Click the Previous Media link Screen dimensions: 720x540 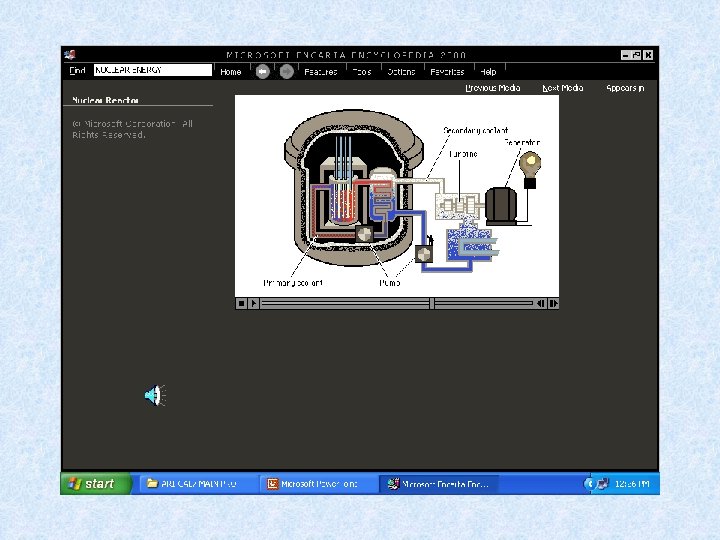pos(493,88)
